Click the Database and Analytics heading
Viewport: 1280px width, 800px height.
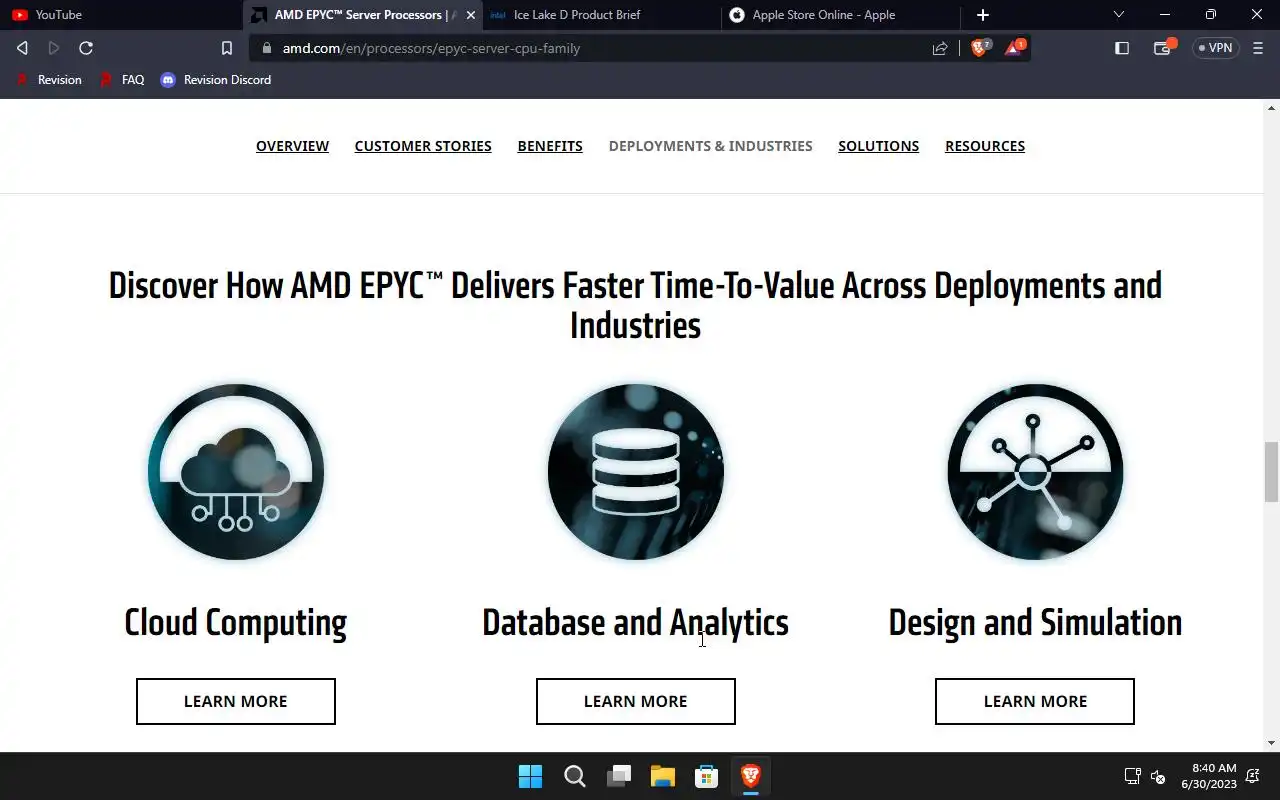(636, 622)
